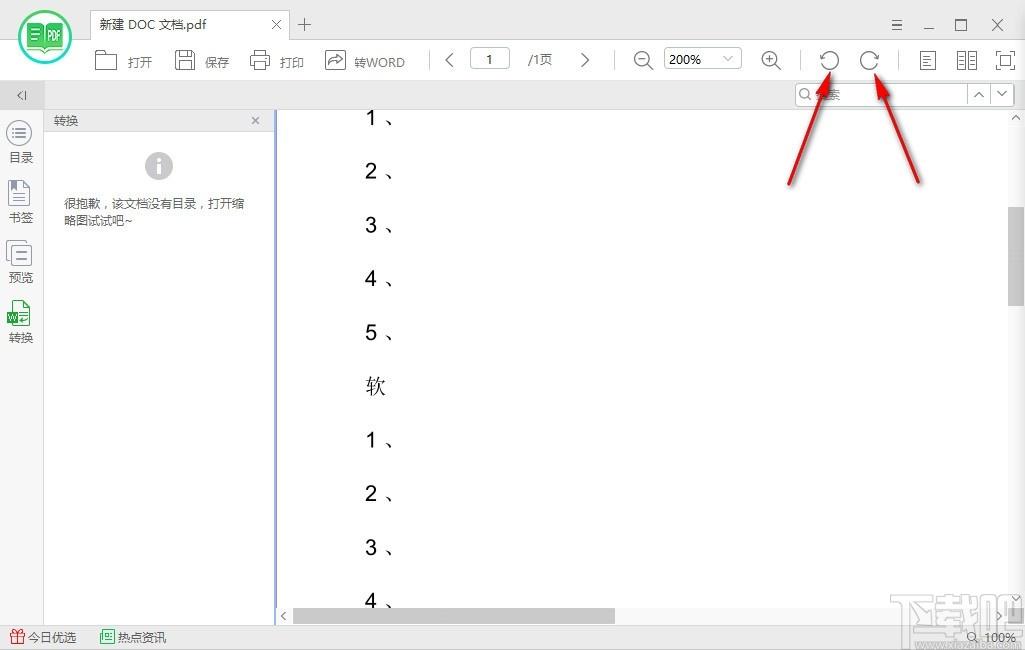Find previous search result arrow
This screenshot has height=650, width=1025.
pyautogui.click(x=979, y=94)
